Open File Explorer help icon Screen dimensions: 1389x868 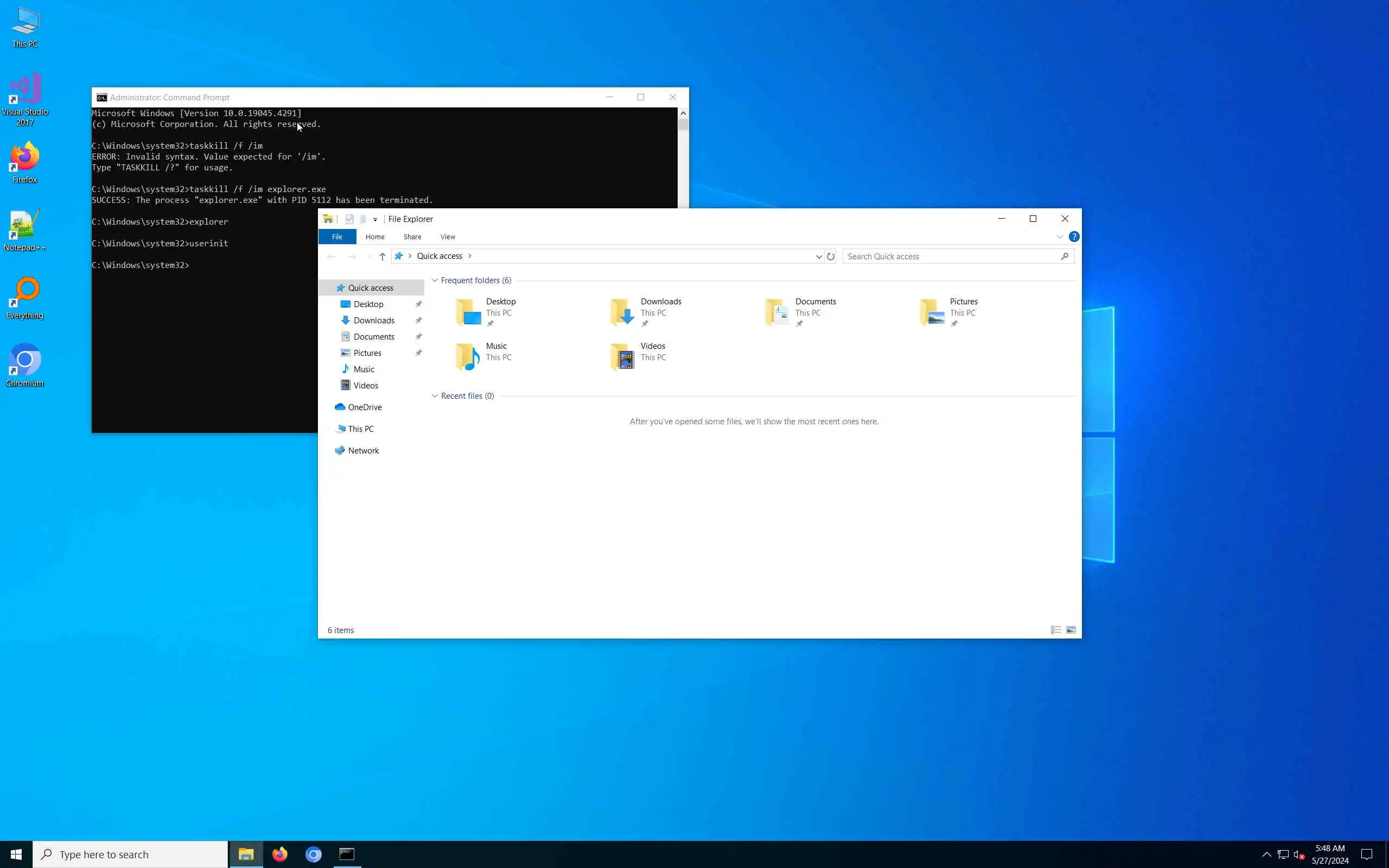1074,237
